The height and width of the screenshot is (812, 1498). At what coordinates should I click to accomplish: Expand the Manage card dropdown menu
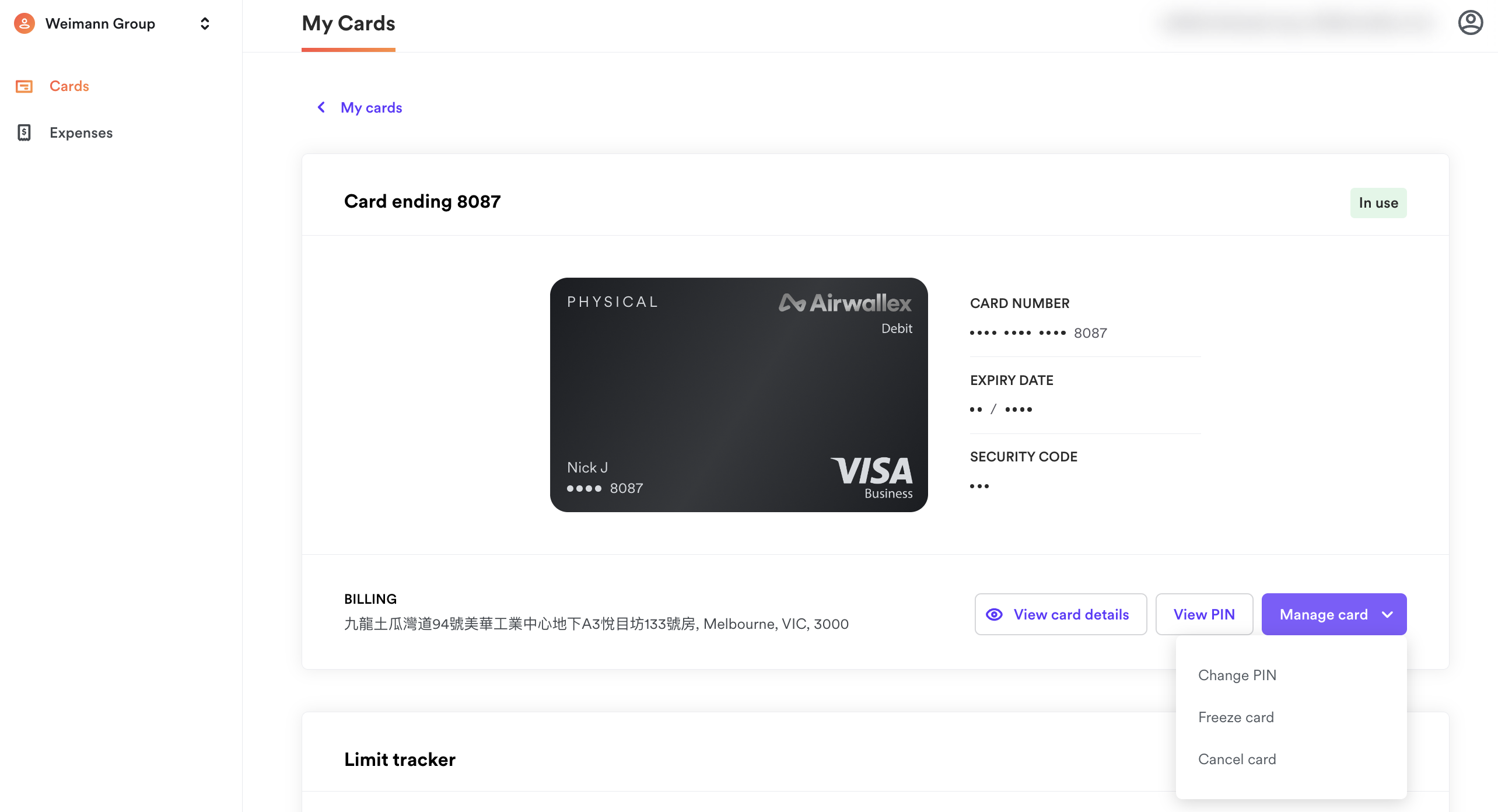(1334, 614)
